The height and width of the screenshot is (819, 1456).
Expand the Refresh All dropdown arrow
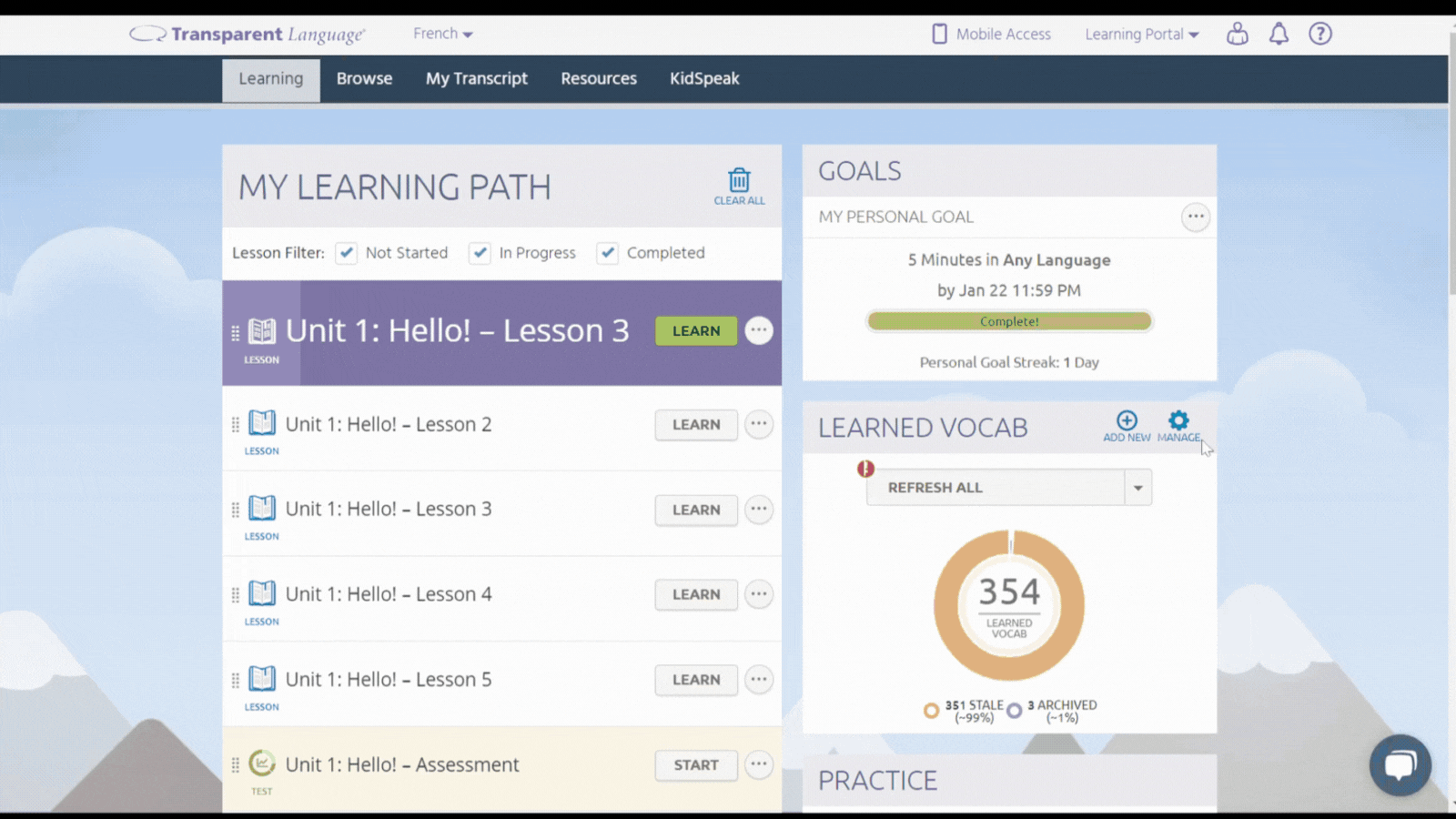click(x=1137, y=488)
